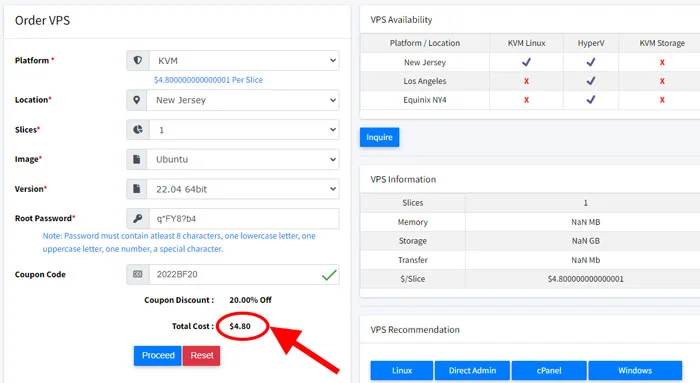Click the Order VPS heading

click(42, 21)
